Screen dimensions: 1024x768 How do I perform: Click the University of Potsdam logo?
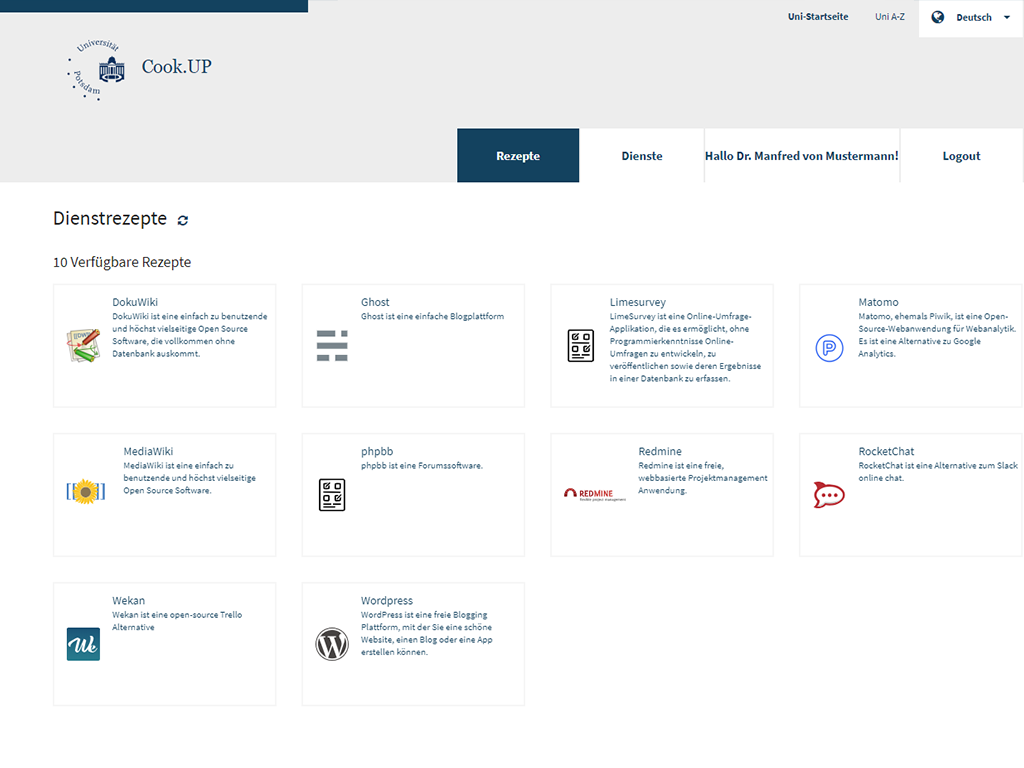(x=98, y=69)
